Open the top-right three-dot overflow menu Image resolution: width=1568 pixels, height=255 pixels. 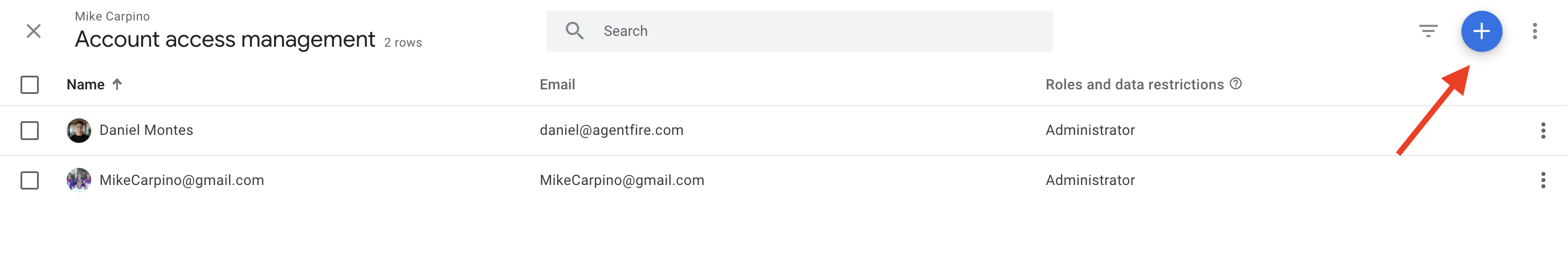(x=1534, y=31)
